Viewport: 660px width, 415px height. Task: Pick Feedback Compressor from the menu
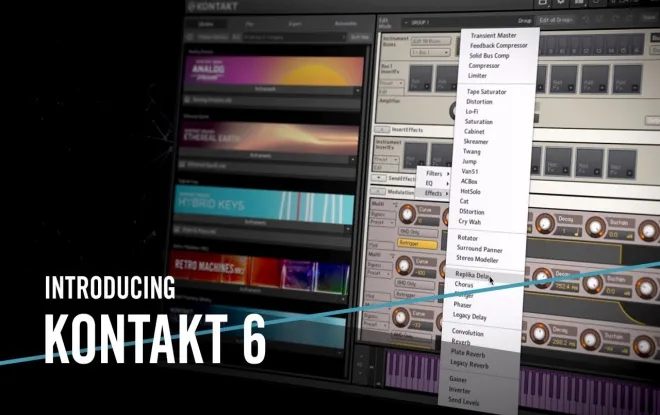(498, 45)
